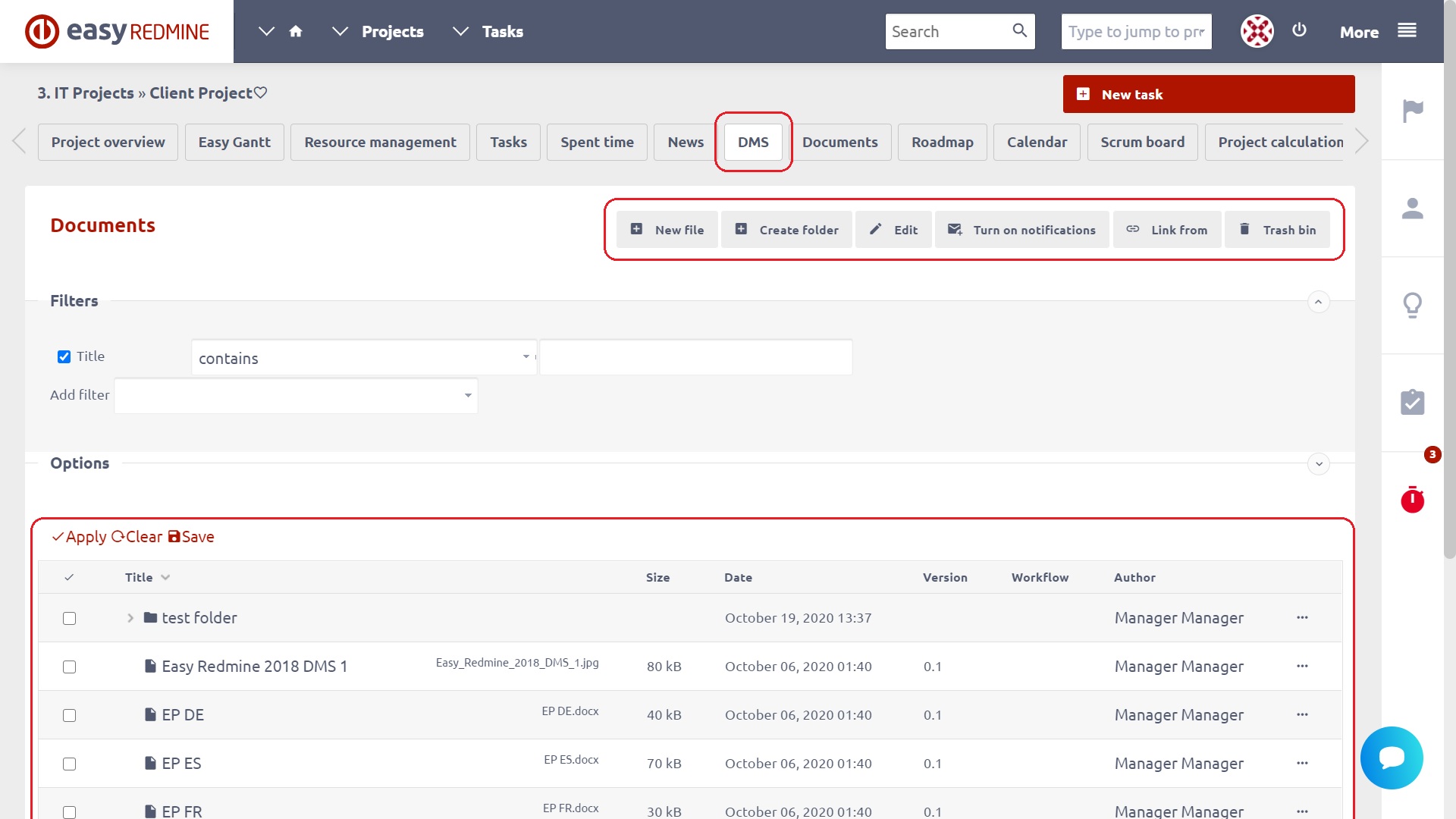This screenshot has height=819, width=1456.
Task: Open actions menu for test folder row
Action: click(x=1302, y=617)
